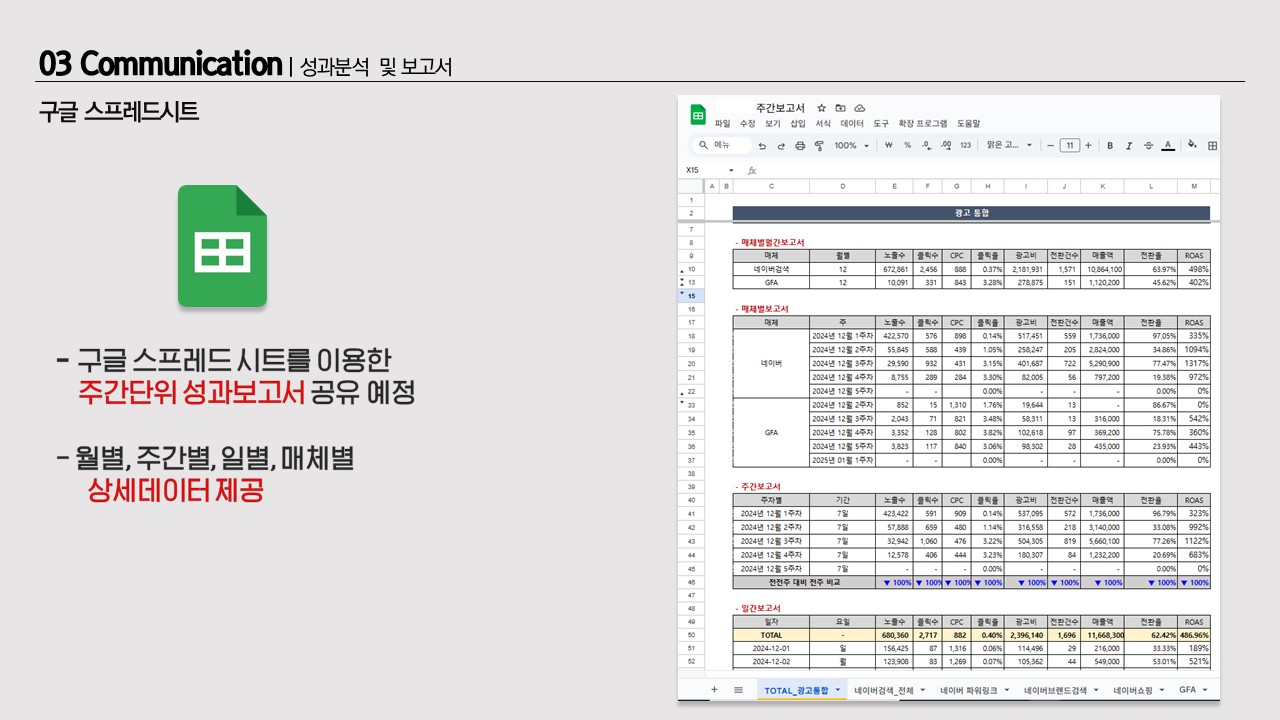Apply percent format
The image size is (1280, 720).
tap(907, 146)
